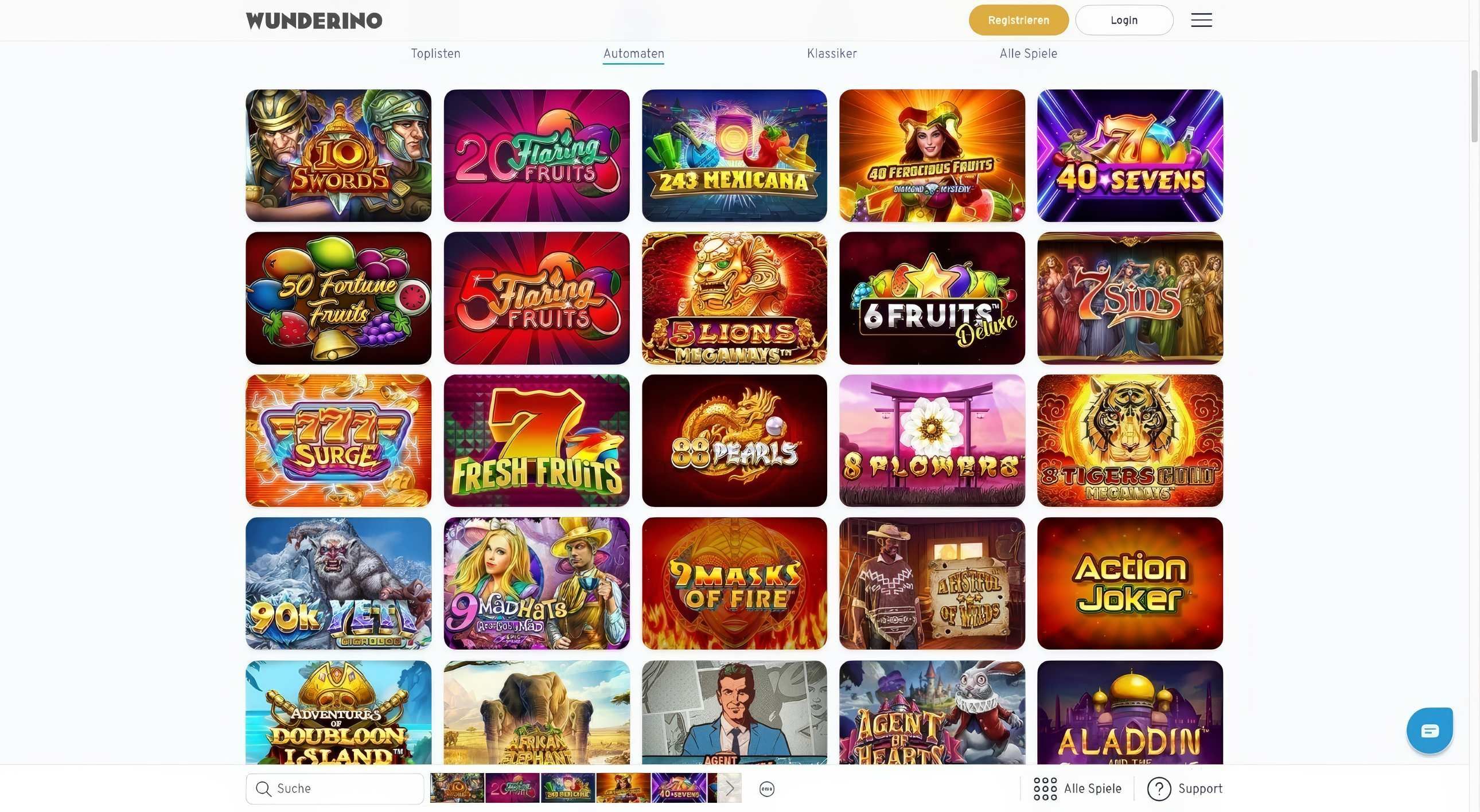Click the magnifier search icon
1480x812 pixels.
[x=263, y=788]
